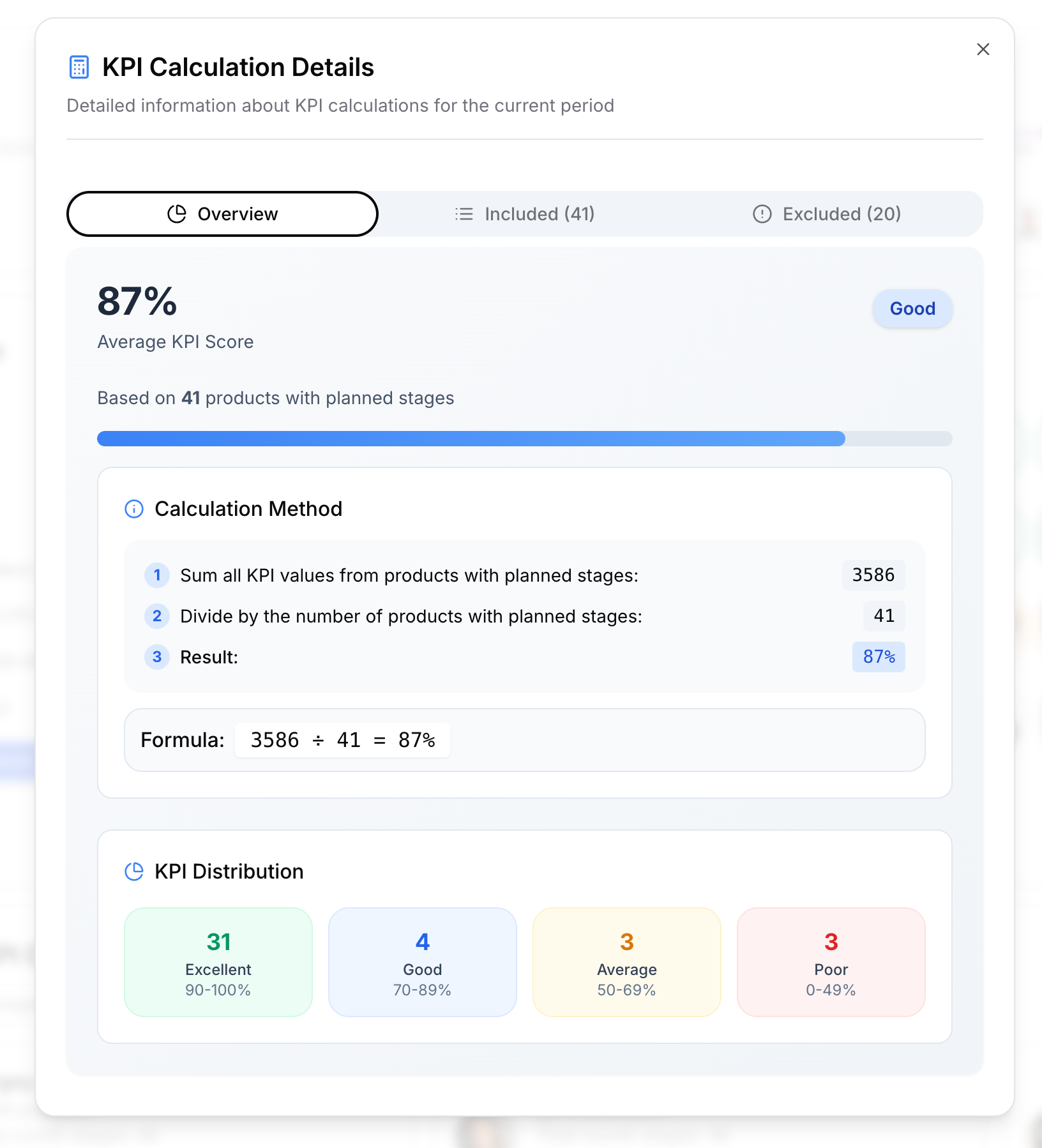Click the average KPI progress bar
Screen dimensions: 1042x1148
coord(524,439)
